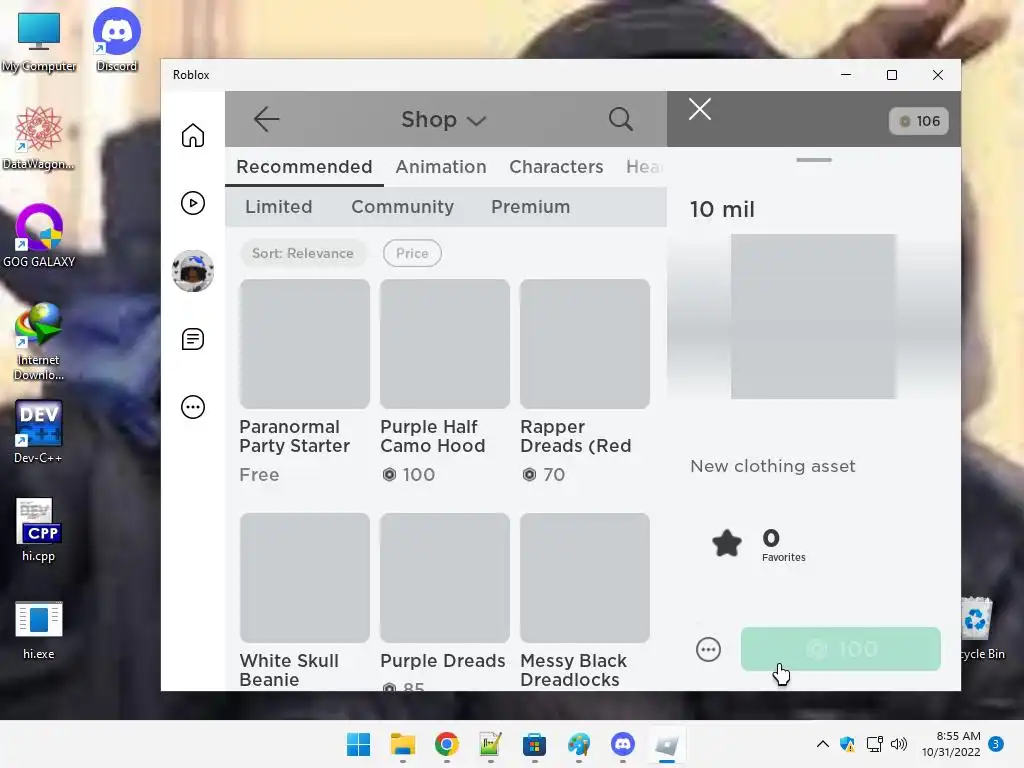Open the GOG GALAXY desktop shortcut

(x=39, y=236)
